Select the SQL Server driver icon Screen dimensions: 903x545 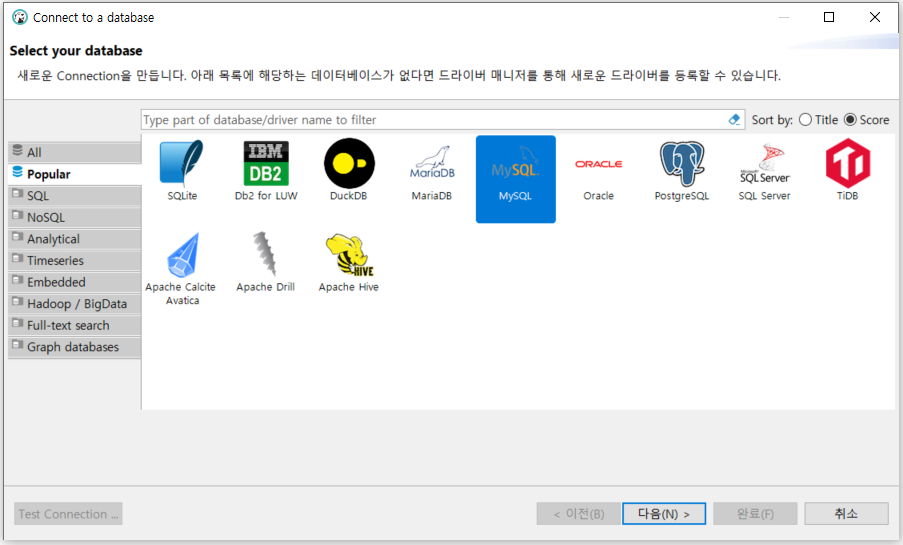[x=765, y=164]
